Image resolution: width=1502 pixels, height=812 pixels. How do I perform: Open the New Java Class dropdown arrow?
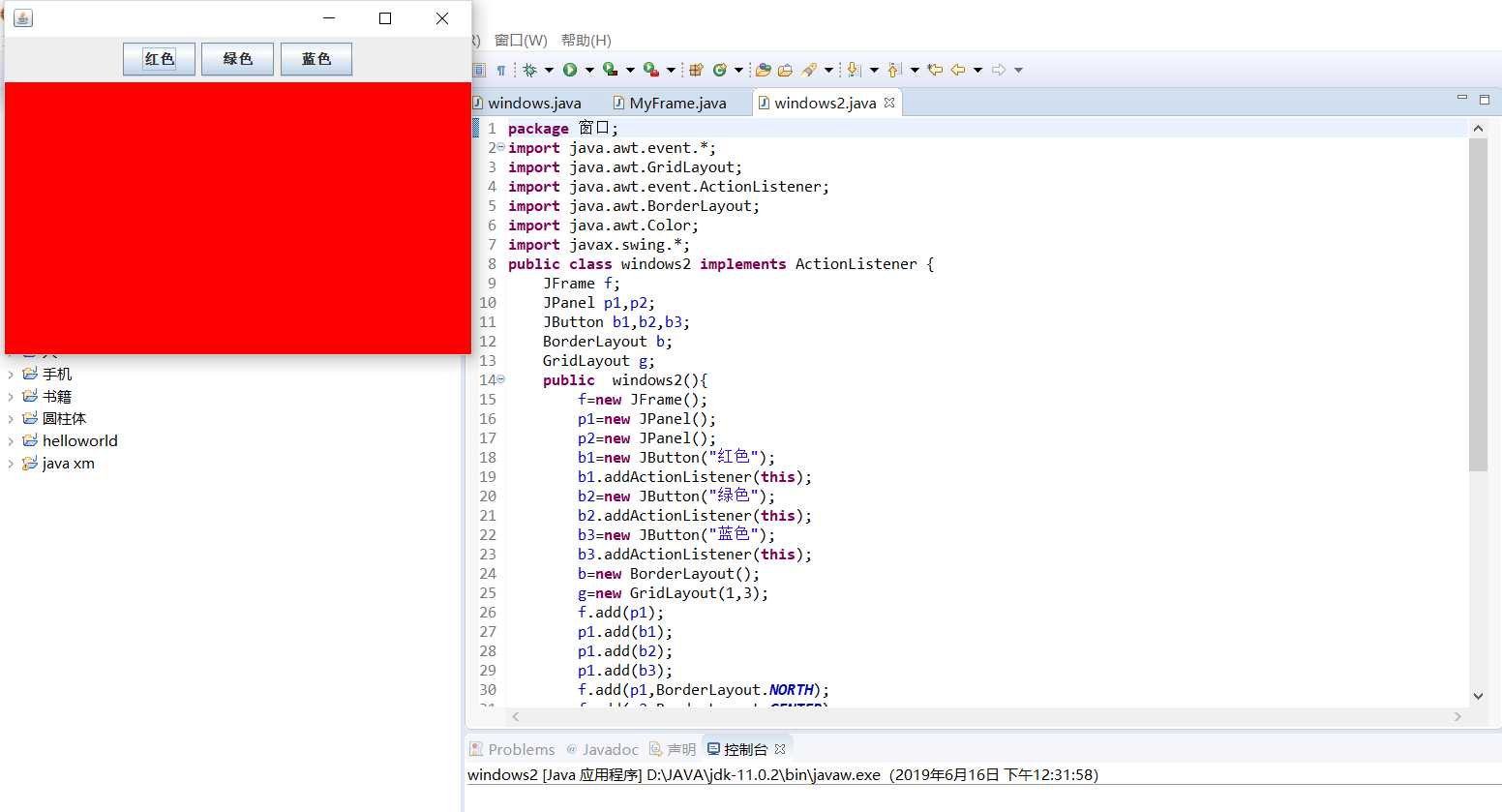click(x=738, y=70)
